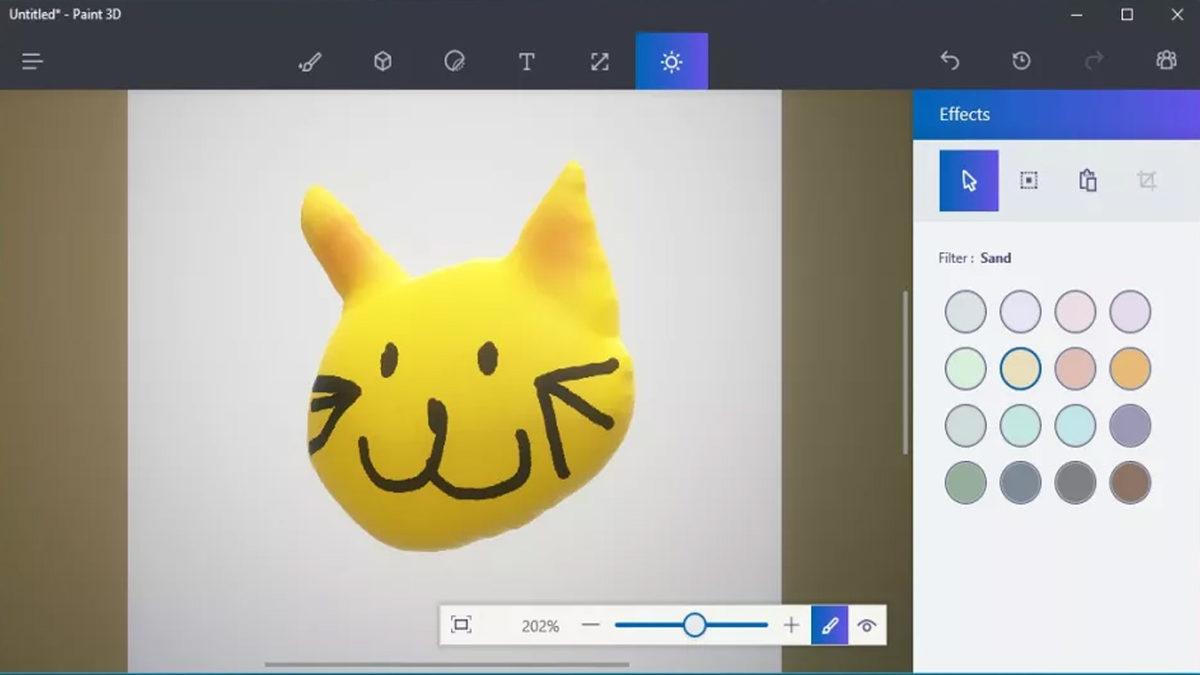Viewport: 1200px width, 675px height.
Task: Click the Select all square icon
Action: pyautogui.click(x=1028, y=181)
